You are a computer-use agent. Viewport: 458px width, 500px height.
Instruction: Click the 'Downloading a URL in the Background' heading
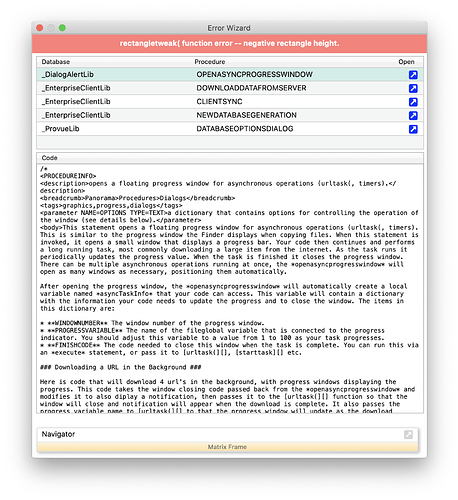(x=120, y=367)
